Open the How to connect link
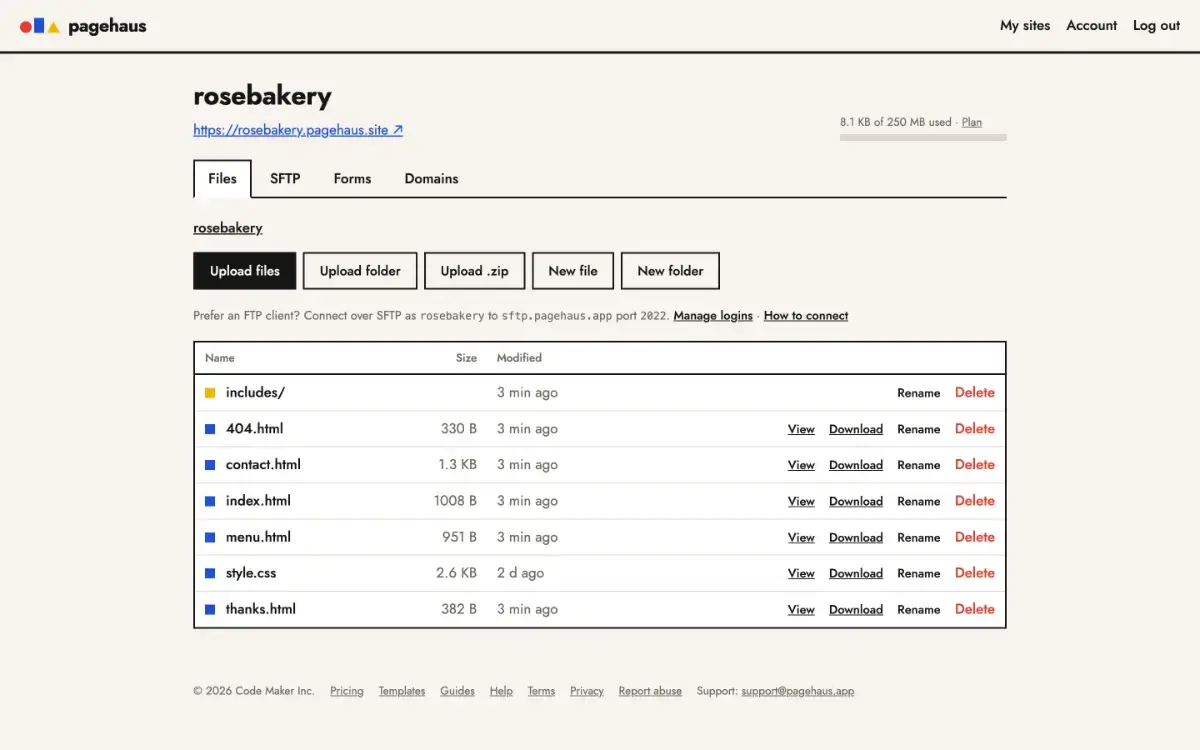This screenshot has width=1200, height=750. click(x=806, y=316)
